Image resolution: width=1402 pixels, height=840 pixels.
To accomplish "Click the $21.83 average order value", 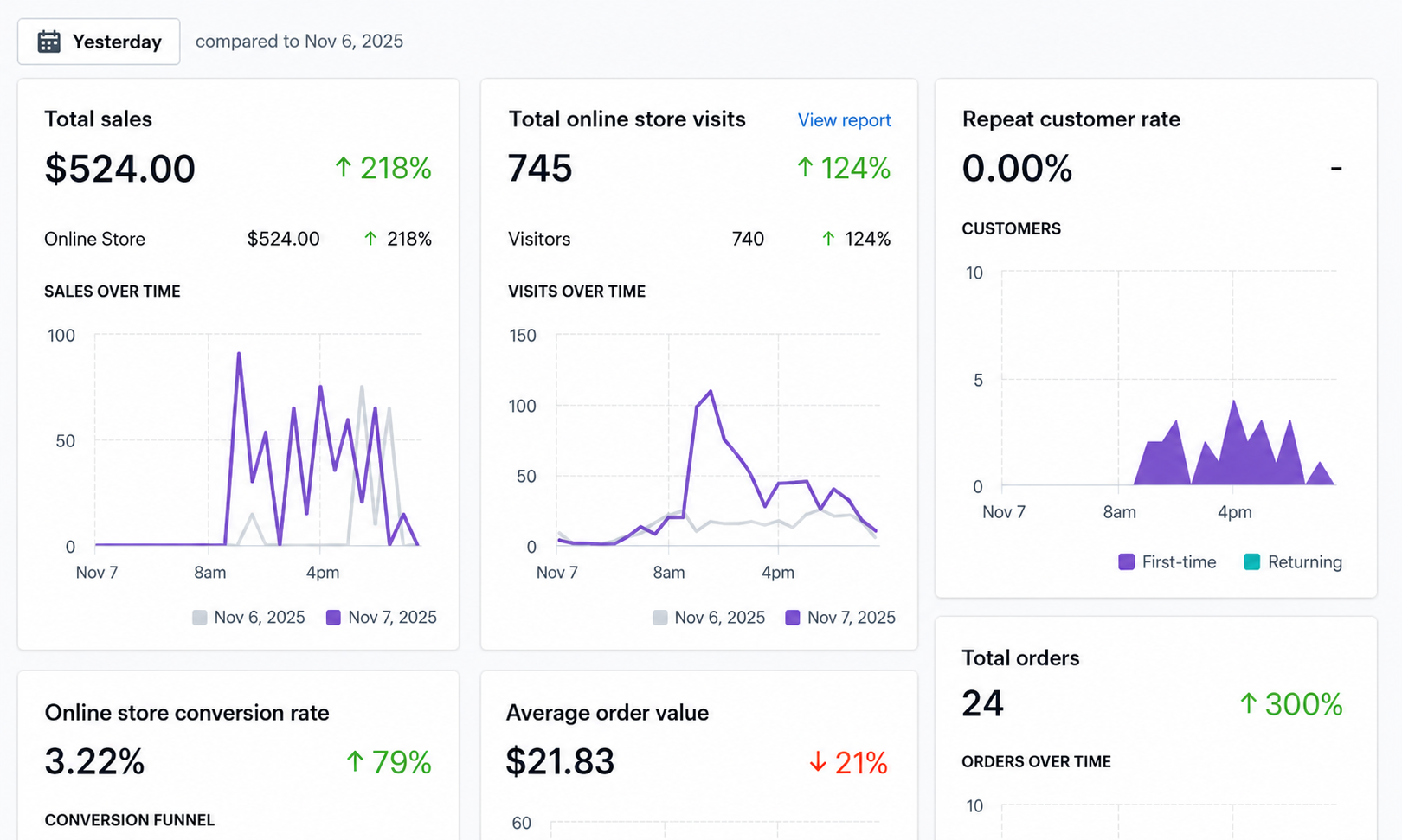I will point(560,762).
